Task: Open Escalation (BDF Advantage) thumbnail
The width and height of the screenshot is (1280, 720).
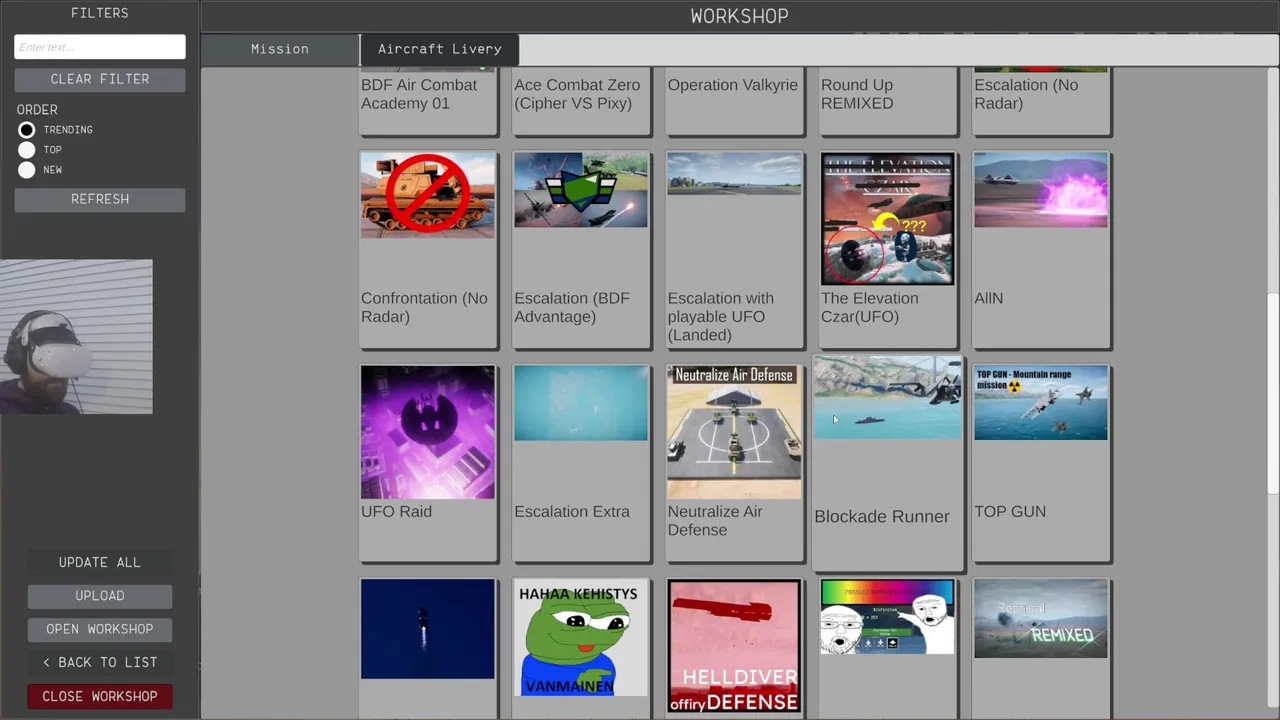Action: [x=581, y=190]
